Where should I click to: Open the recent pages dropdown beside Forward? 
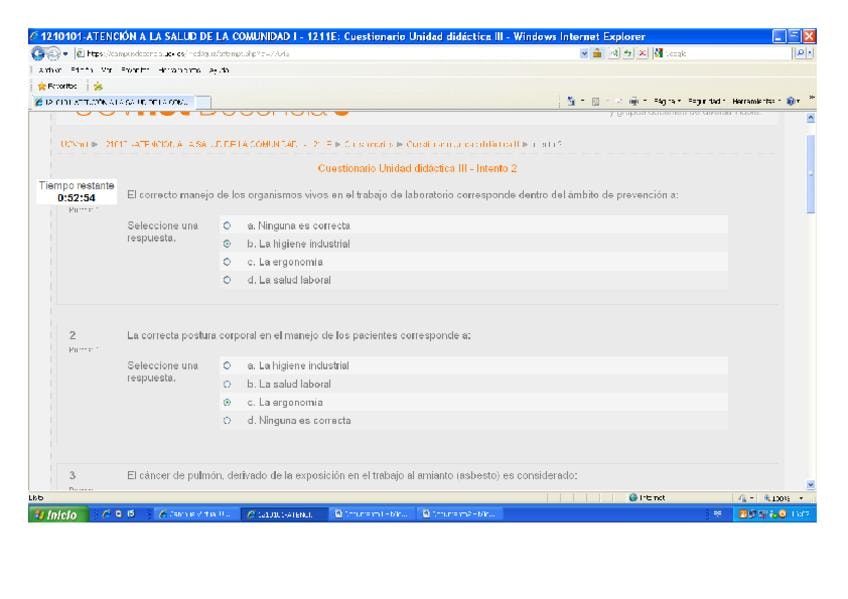tap(65, 54)
